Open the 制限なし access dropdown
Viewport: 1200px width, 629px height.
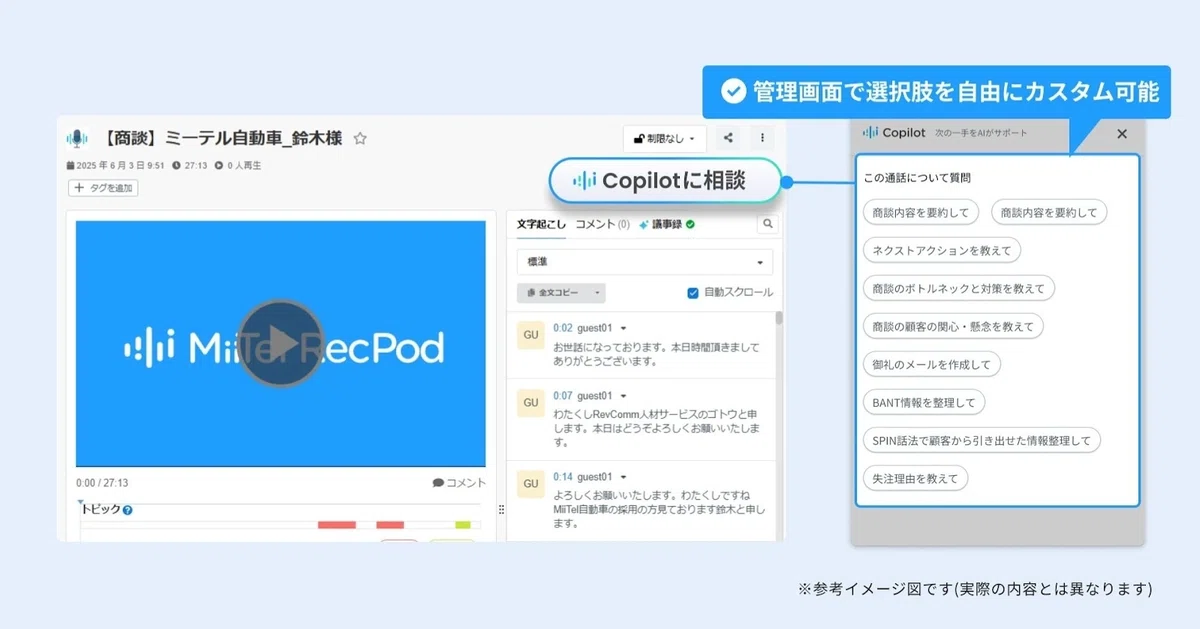(665, 139)
